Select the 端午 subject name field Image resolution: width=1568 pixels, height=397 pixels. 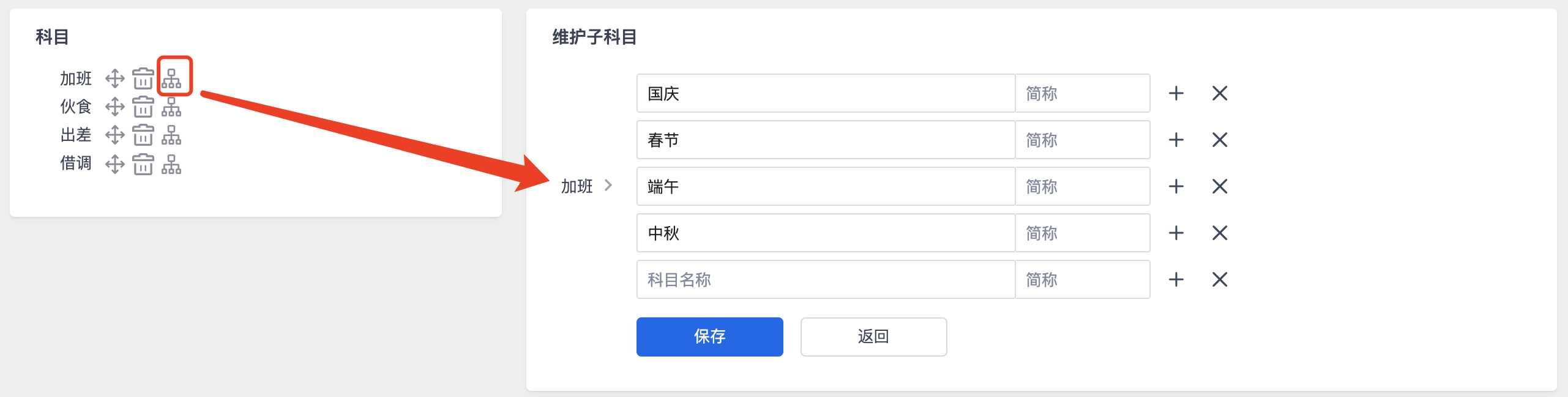tap(826, 186)
